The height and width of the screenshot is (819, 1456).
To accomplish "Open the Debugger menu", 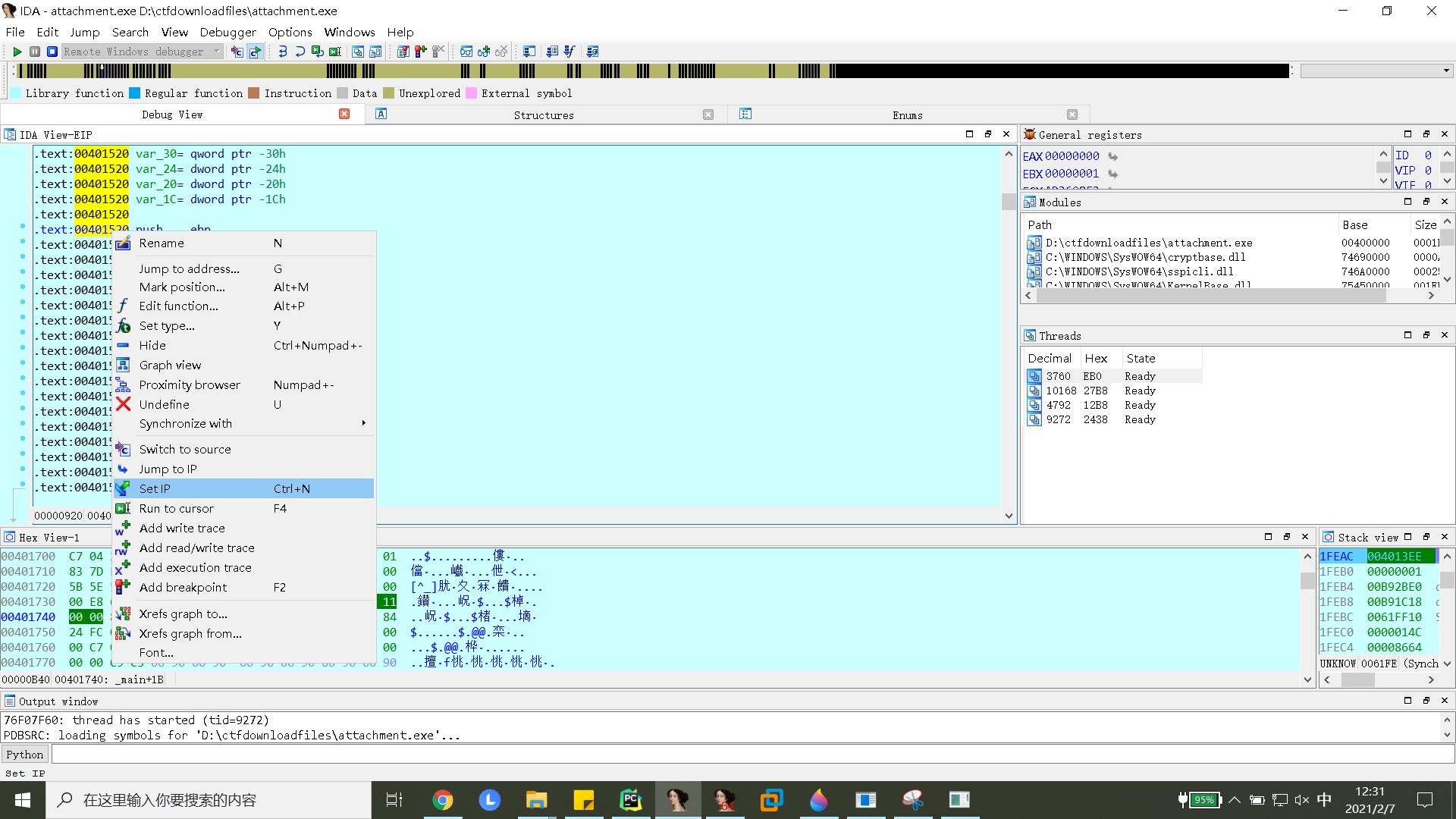I will click(227, 32).
